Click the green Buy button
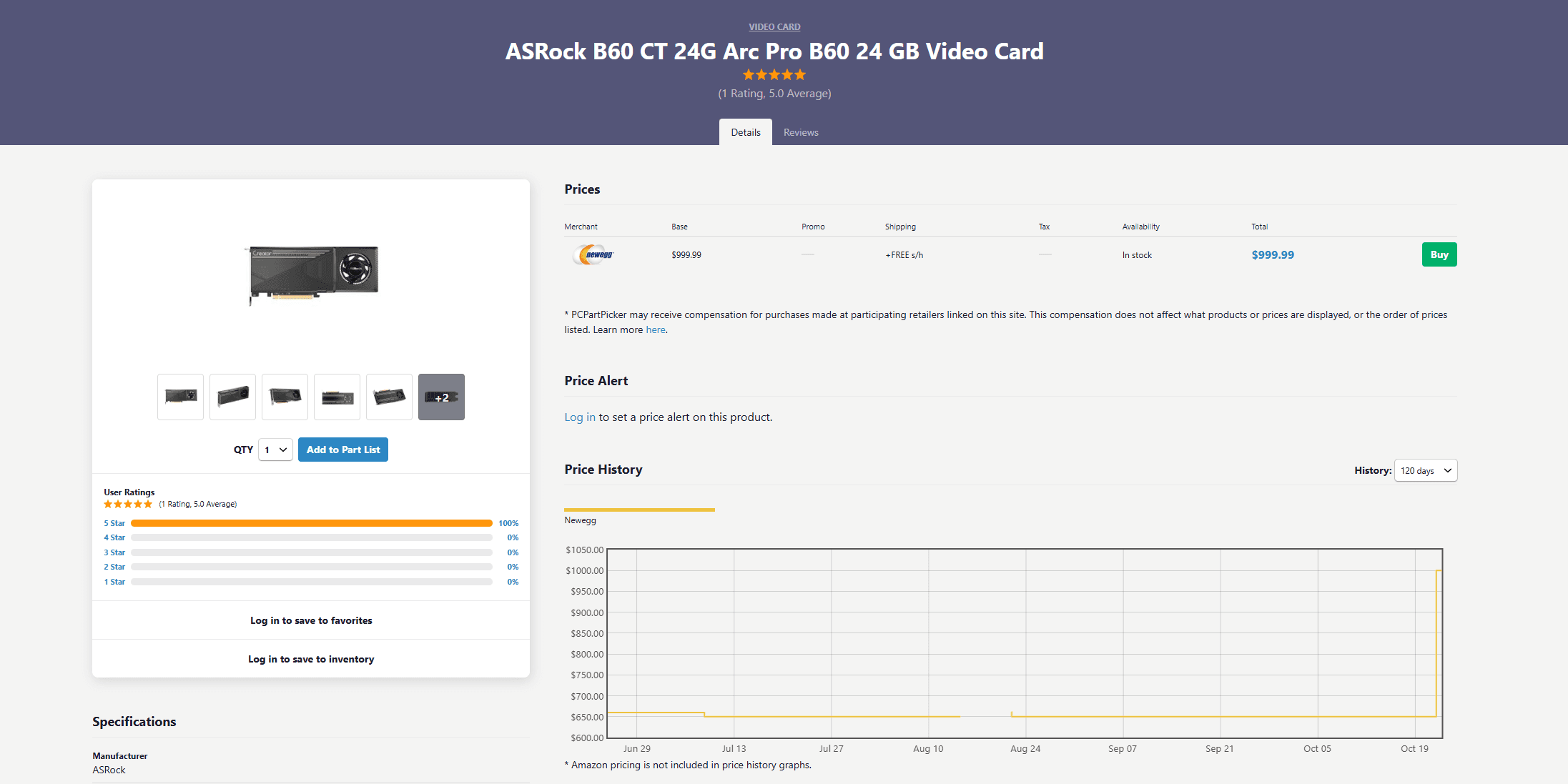Viewport: 1568px width, 784px height. click(x=1439, y=254)
